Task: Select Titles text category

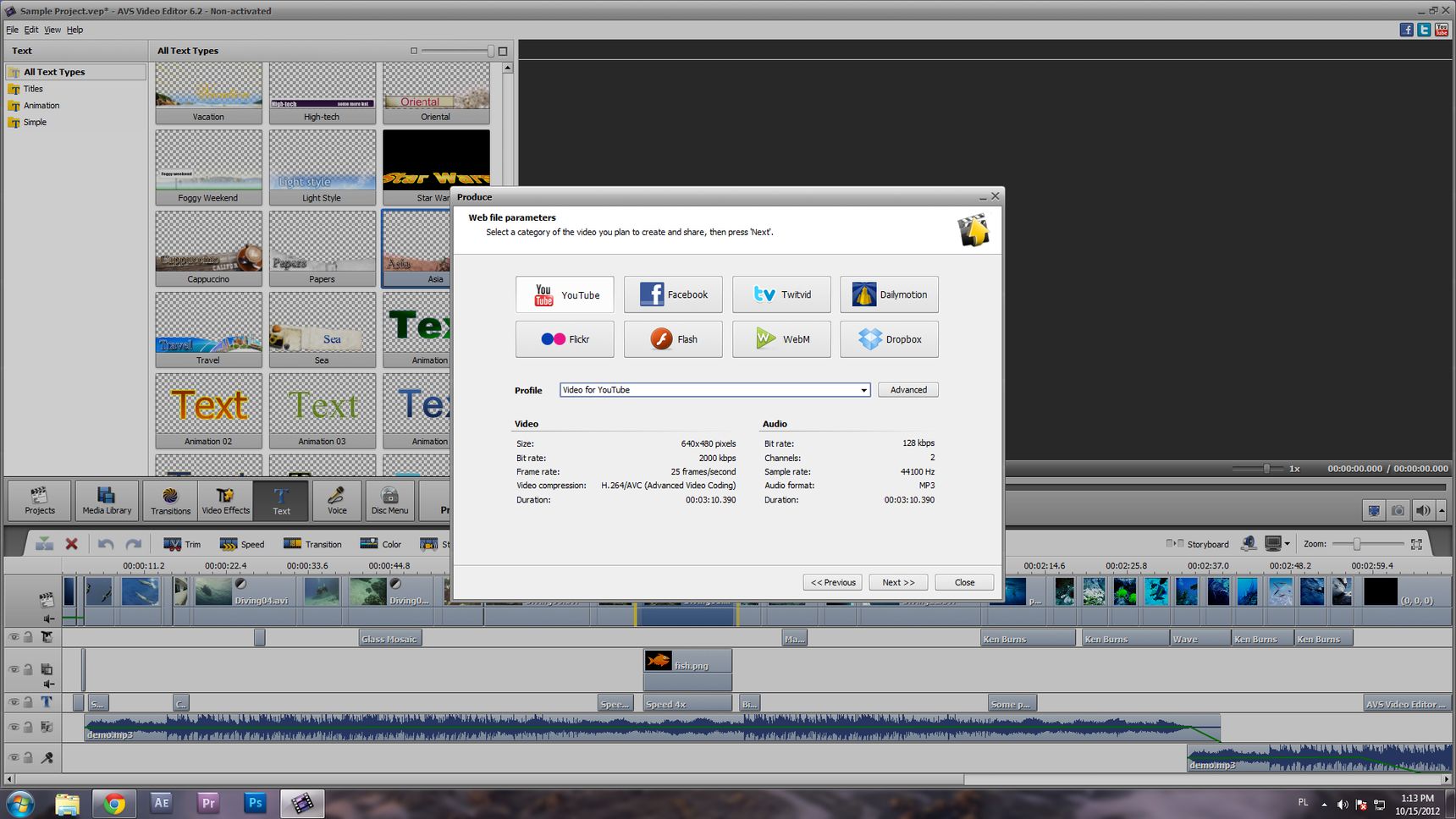Action: (x=33, y=89)
